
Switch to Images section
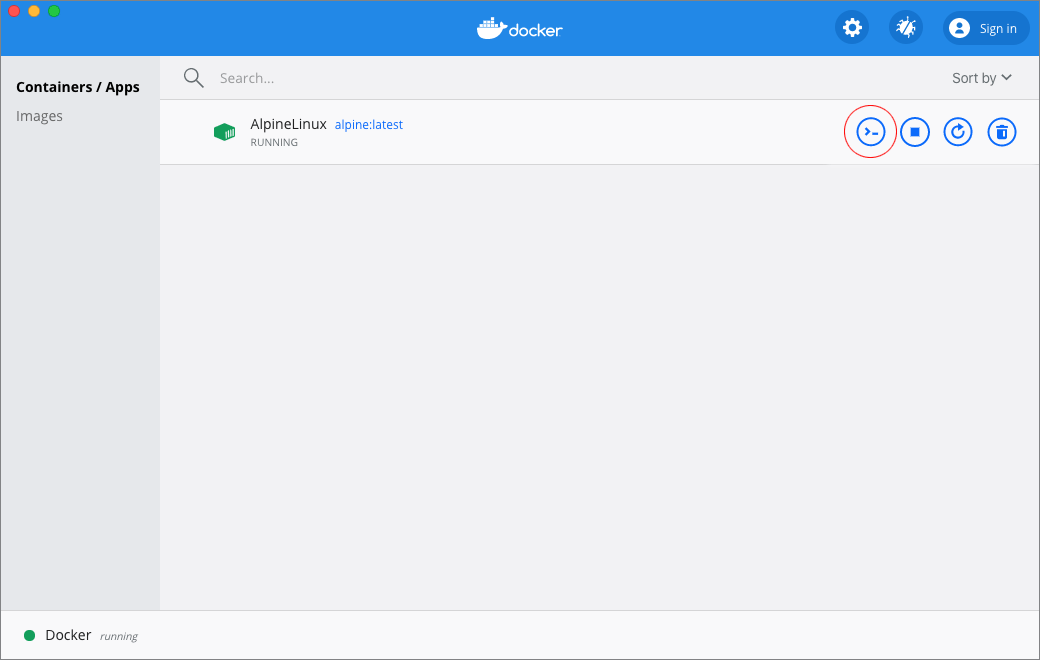coord(39,116)
